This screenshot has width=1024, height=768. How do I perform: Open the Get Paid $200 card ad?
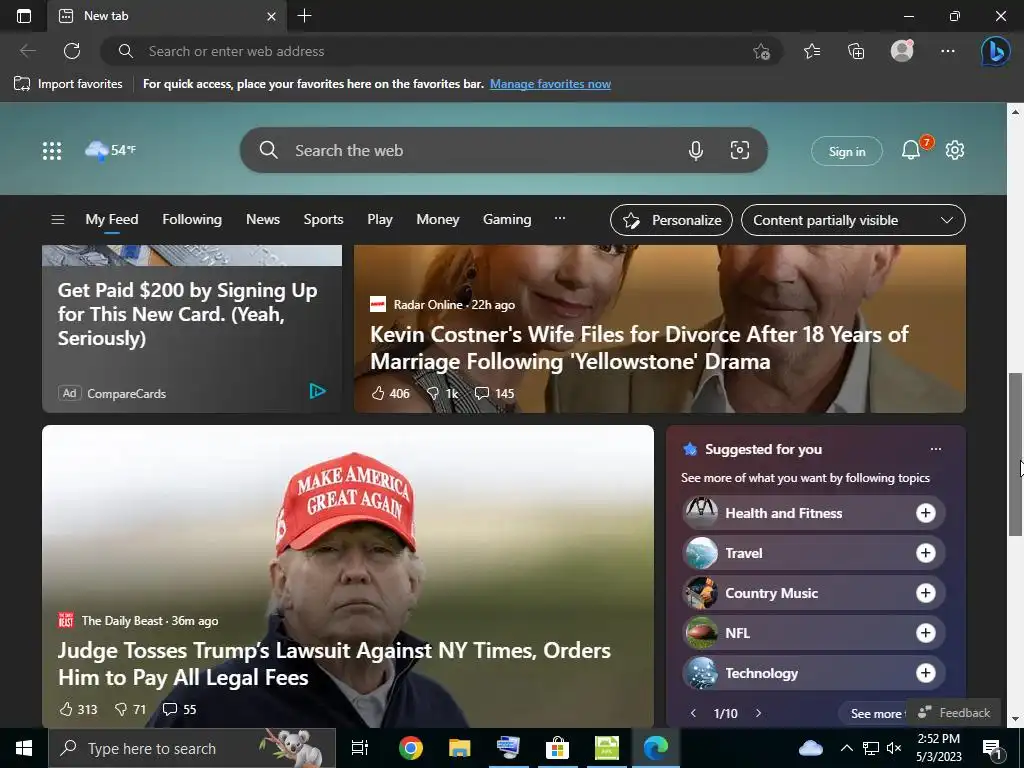187,314
